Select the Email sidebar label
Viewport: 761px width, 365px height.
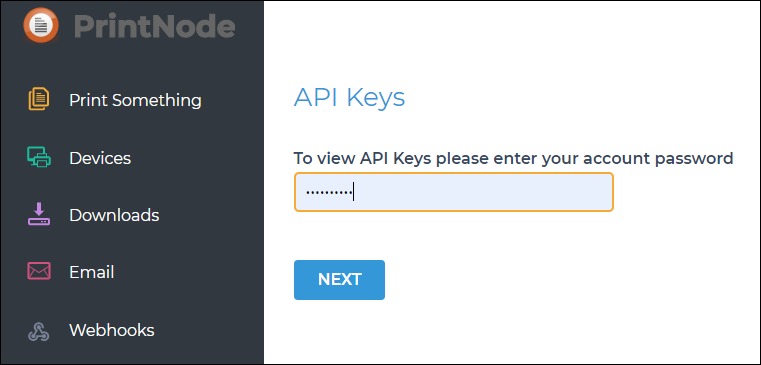[x=92, y=272]
